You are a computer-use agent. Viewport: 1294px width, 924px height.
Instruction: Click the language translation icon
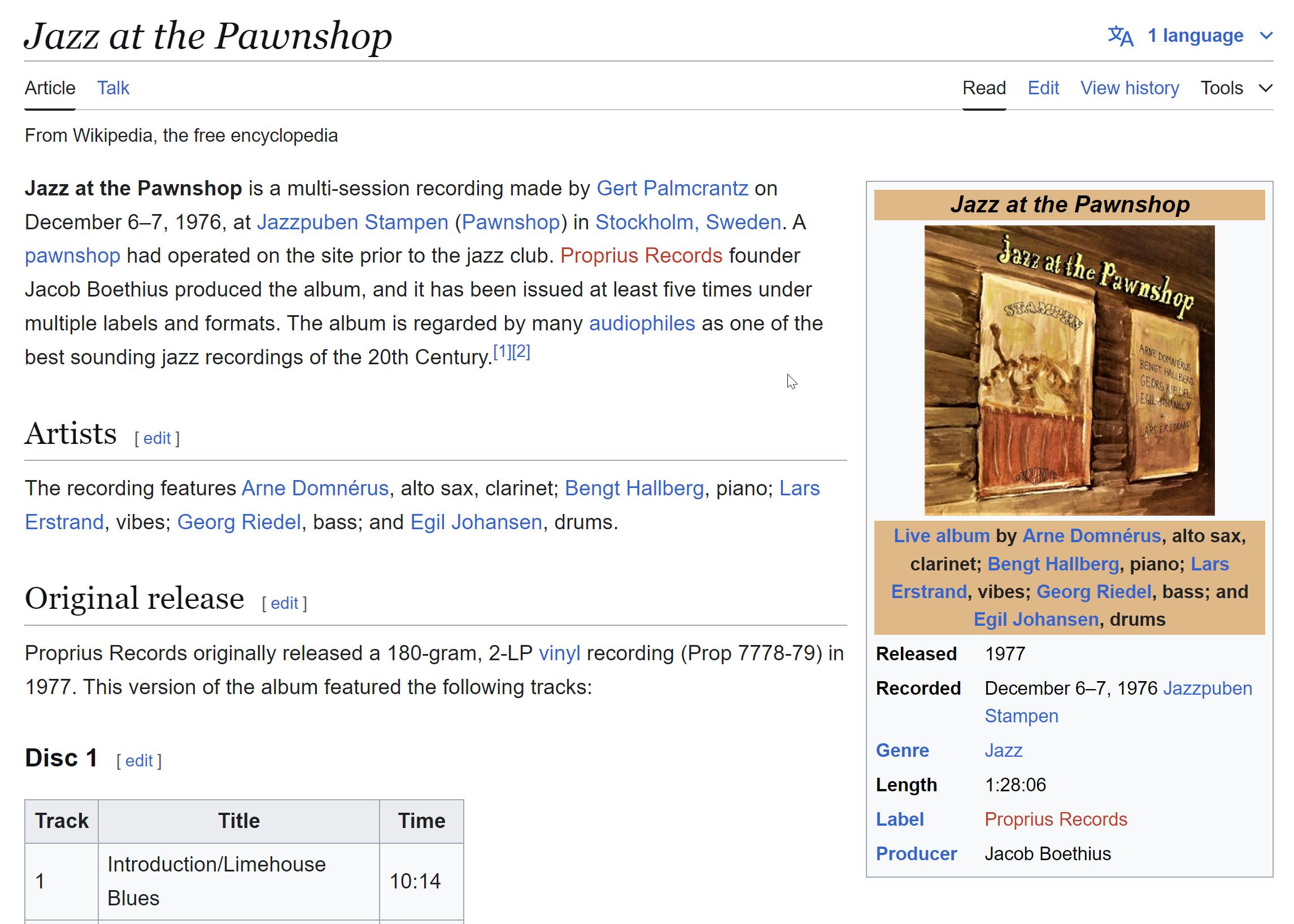click(x=1120, y=36)
